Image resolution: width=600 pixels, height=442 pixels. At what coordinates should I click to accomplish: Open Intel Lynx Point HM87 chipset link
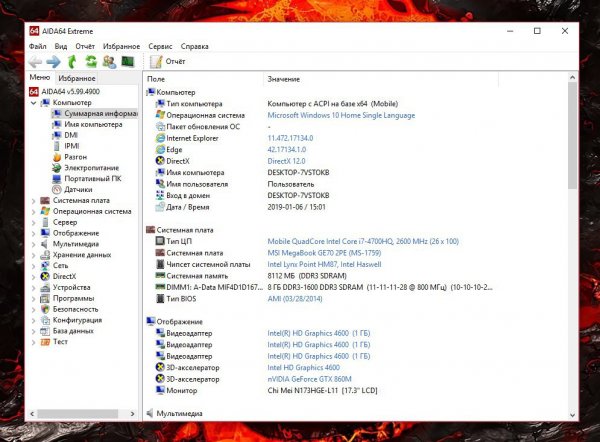coord(324,264)
